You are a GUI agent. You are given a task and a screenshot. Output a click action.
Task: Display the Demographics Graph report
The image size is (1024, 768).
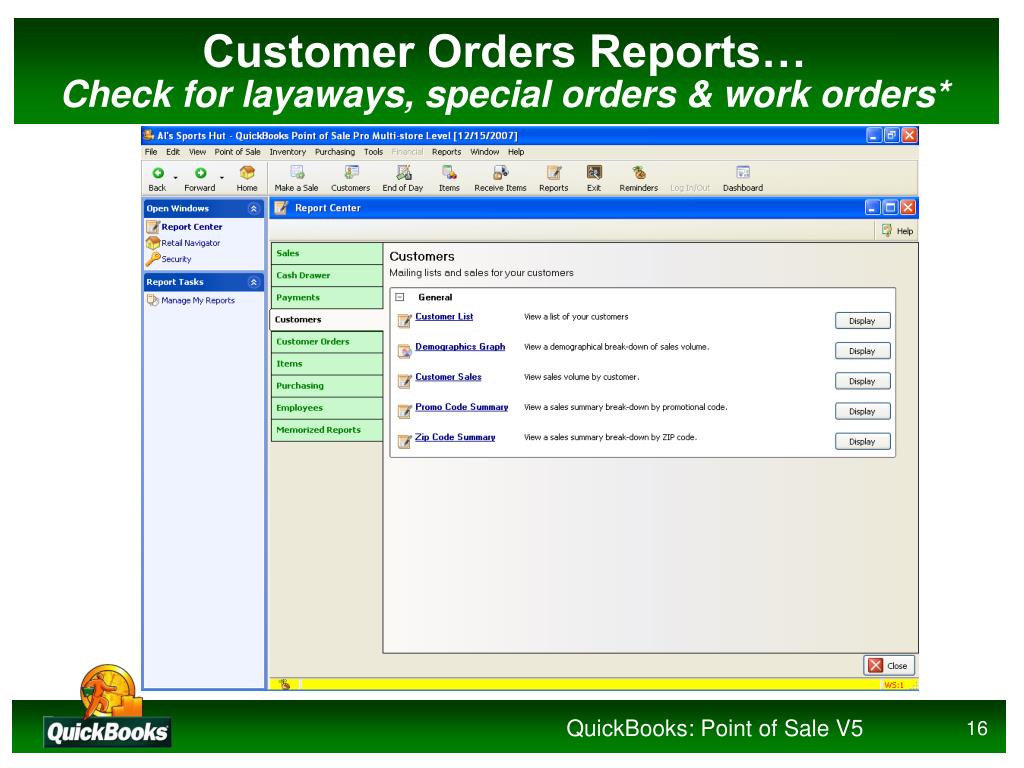click(x=863, y=351)
